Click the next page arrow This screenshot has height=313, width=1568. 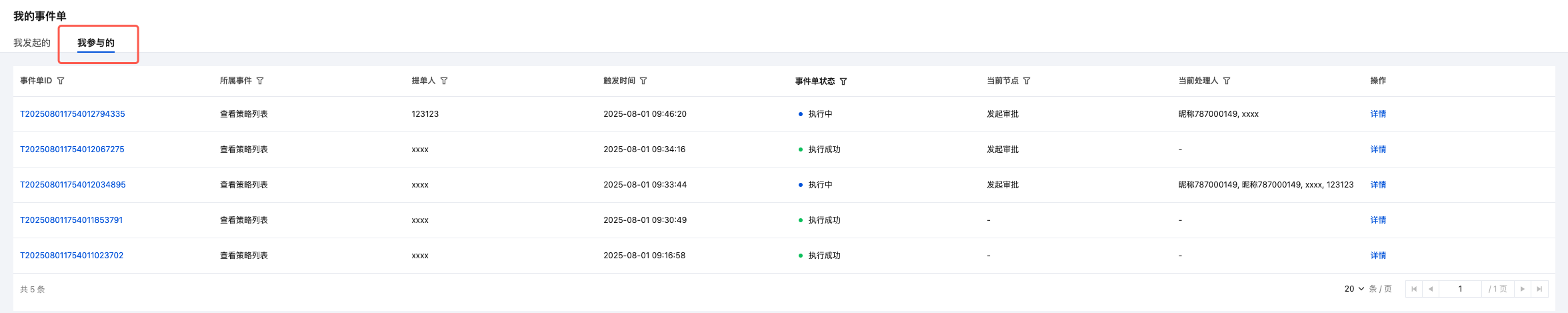(1523, 289)
